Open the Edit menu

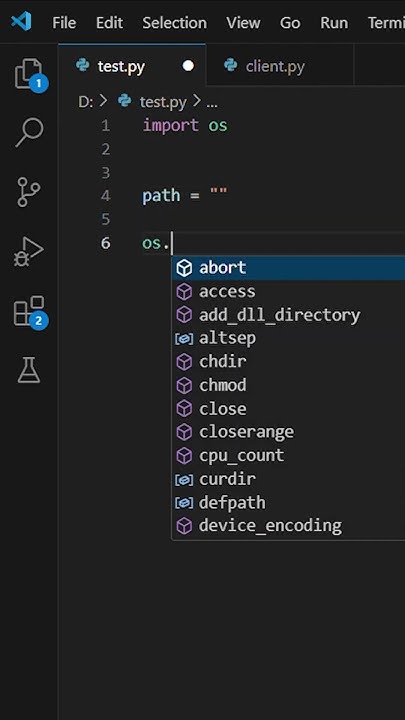coord(109,22)
